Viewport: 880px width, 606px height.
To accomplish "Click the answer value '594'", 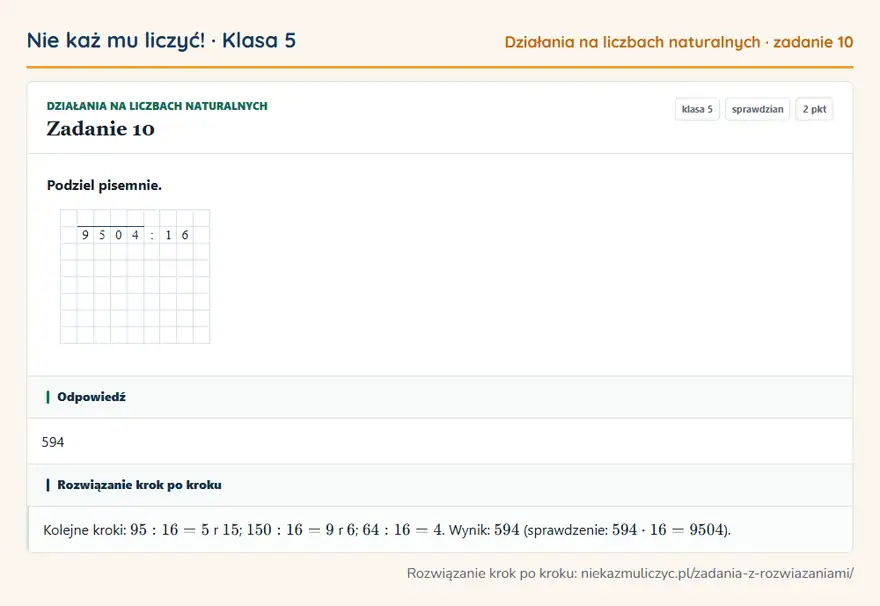I will 53,442.
